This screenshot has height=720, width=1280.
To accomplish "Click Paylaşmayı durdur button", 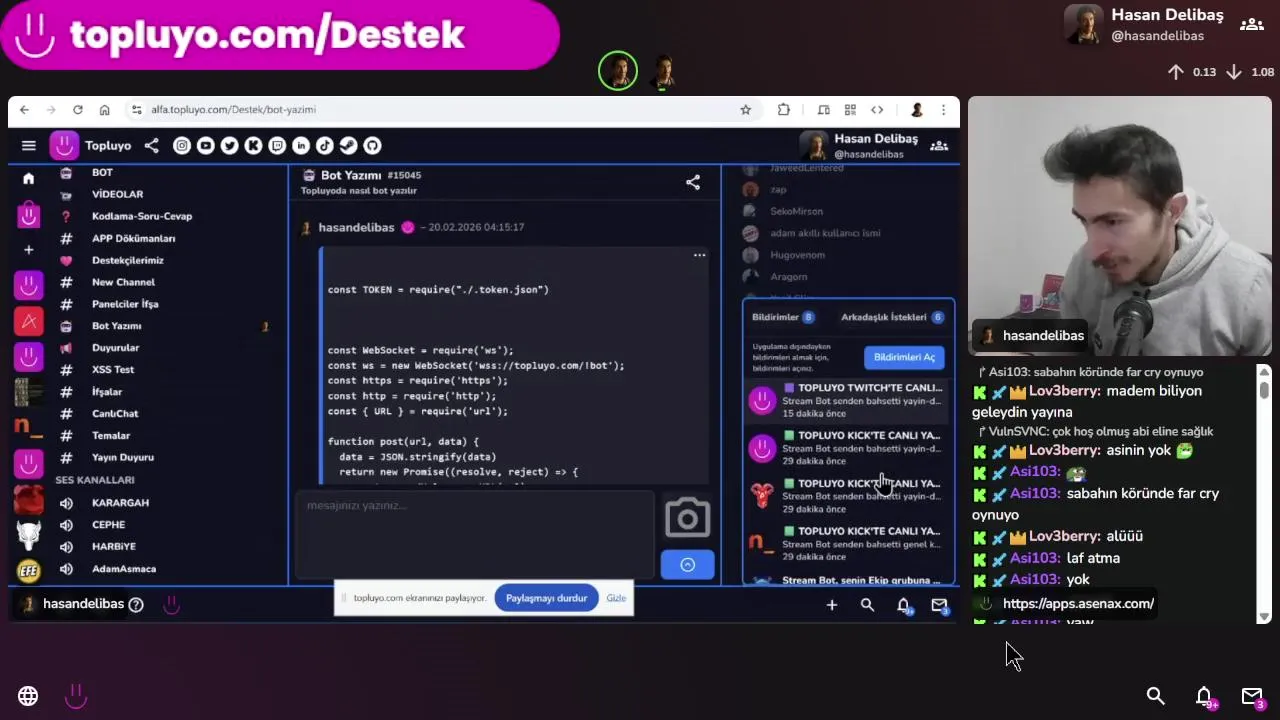I will [x=546, y=598].
